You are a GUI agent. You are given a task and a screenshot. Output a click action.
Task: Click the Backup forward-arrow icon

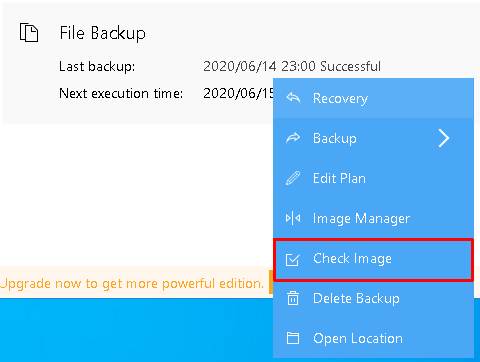click(293, 138)
